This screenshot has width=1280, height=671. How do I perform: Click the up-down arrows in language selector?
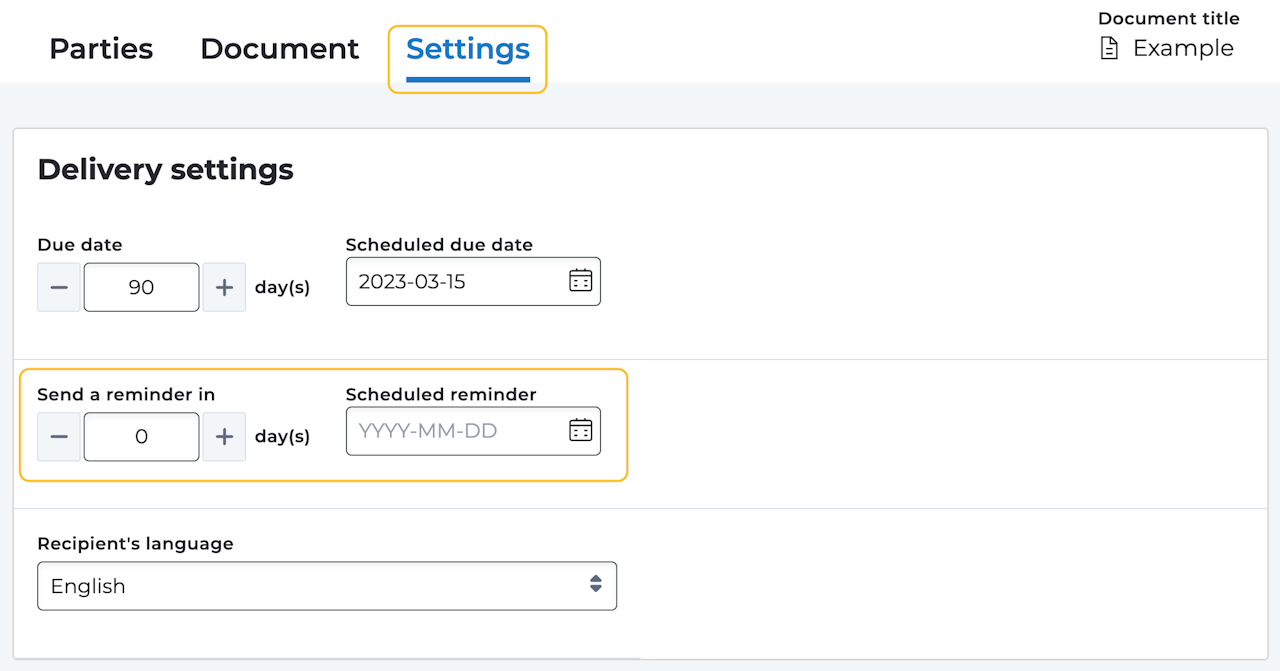coord(596,585)
